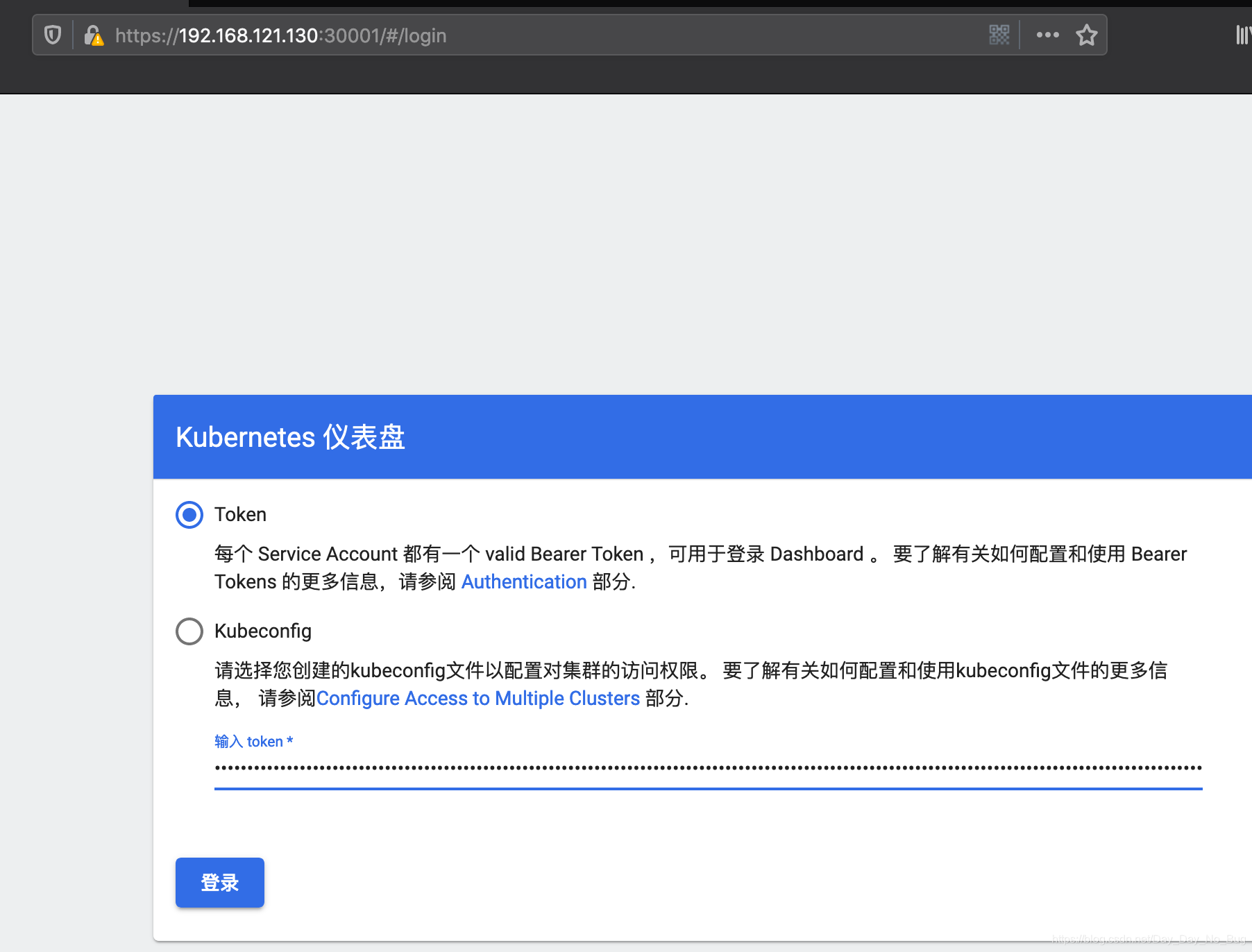1252x952 pixels.
Task: Select the Kubeconfig authentication option
Action: [189, 631]
